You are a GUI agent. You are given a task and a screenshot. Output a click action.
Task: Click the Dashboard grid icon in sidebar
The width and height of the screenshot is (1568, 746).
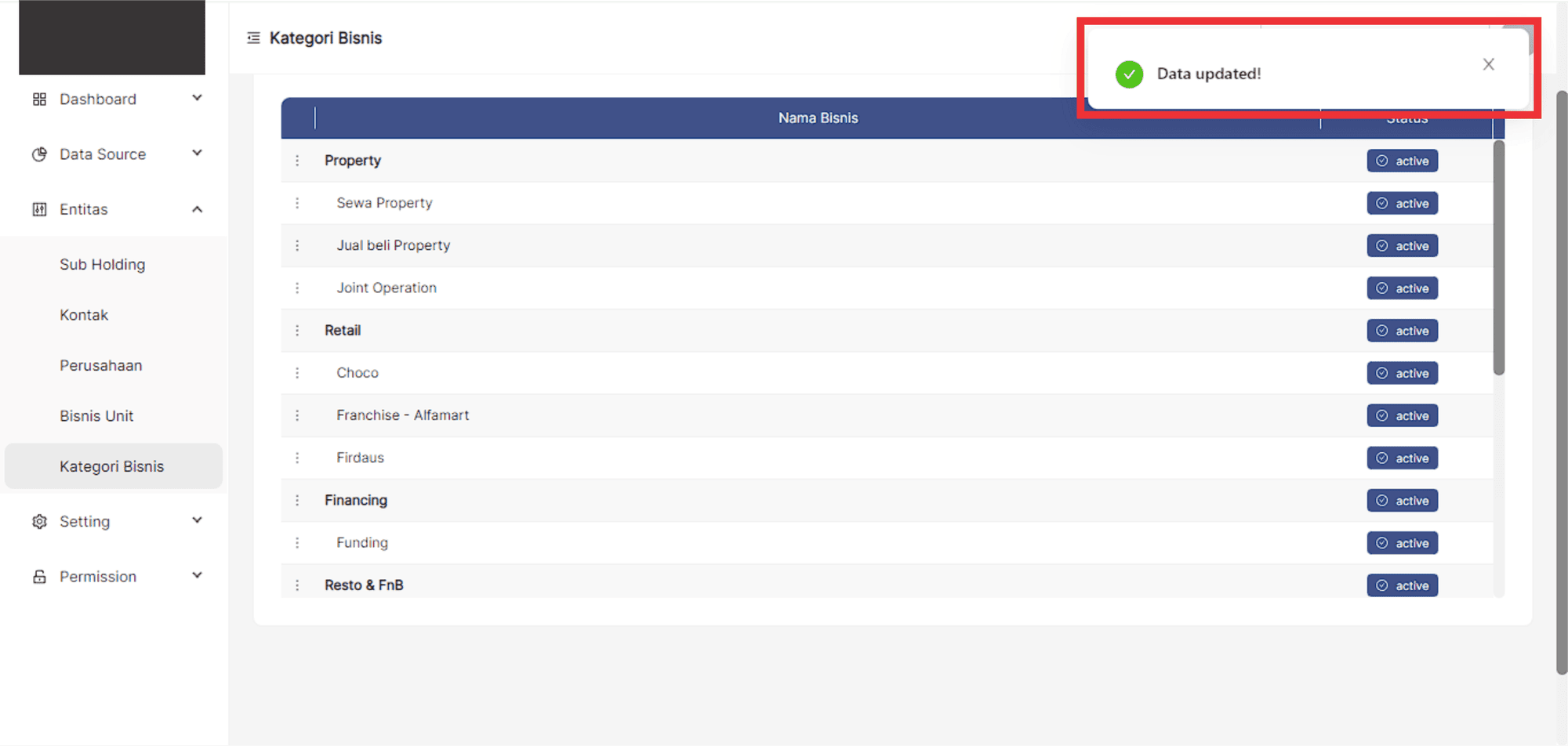tap(39, 100)
